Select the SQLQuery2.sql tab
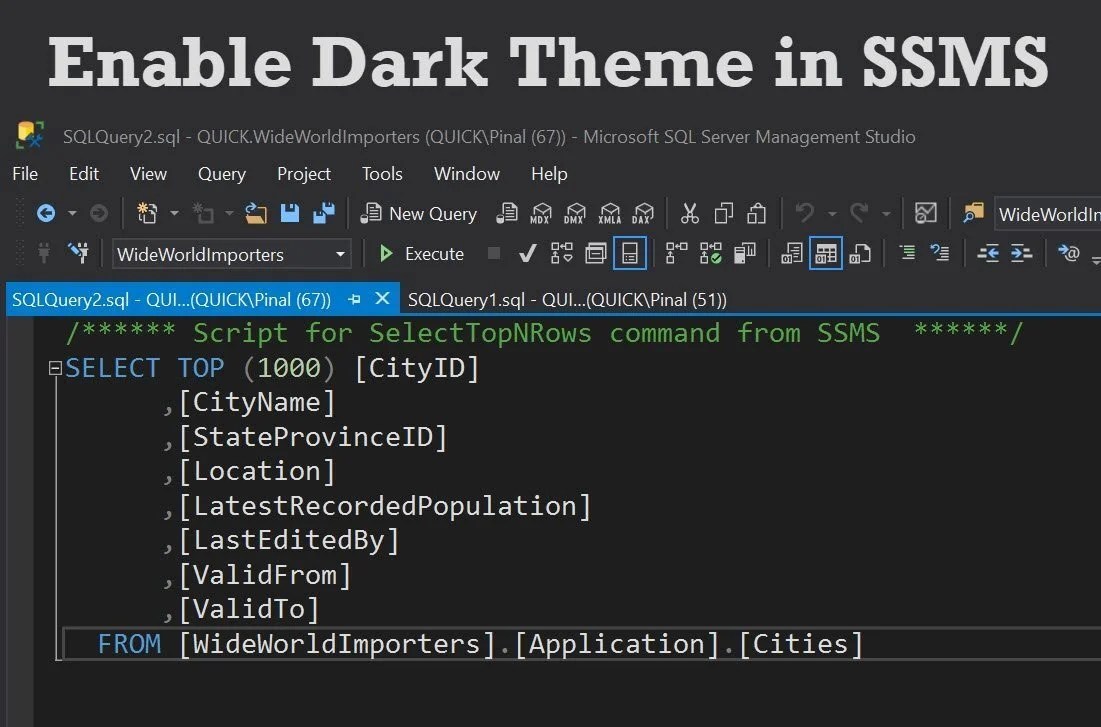Screen dimensions: 1101x727 coord(171,300)
